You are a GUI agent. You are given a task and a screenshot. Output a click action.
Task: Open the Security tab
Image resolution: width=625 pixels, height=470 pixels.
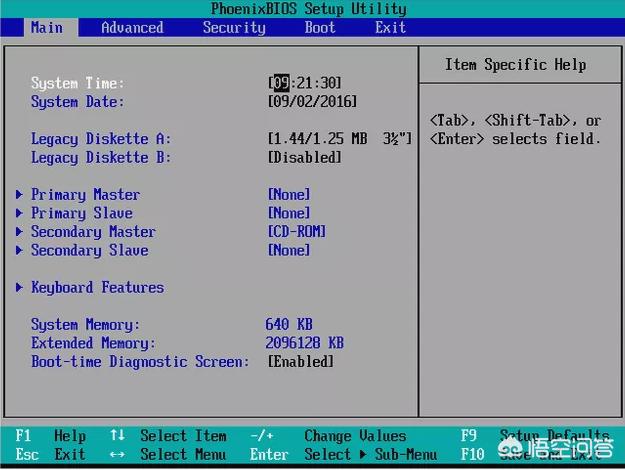point(234,28)
